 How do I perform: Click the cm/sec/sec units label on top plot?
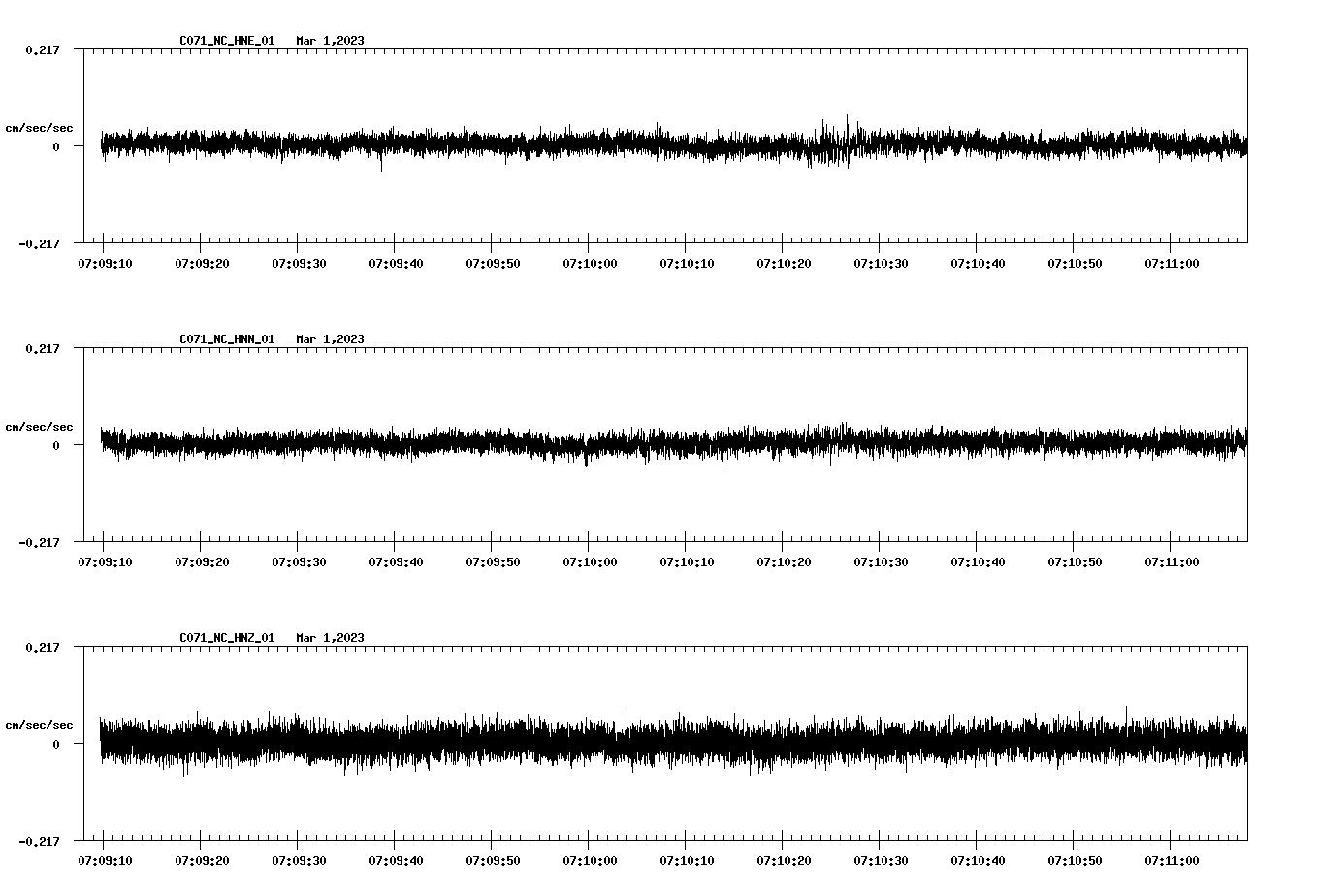[39, 127]
